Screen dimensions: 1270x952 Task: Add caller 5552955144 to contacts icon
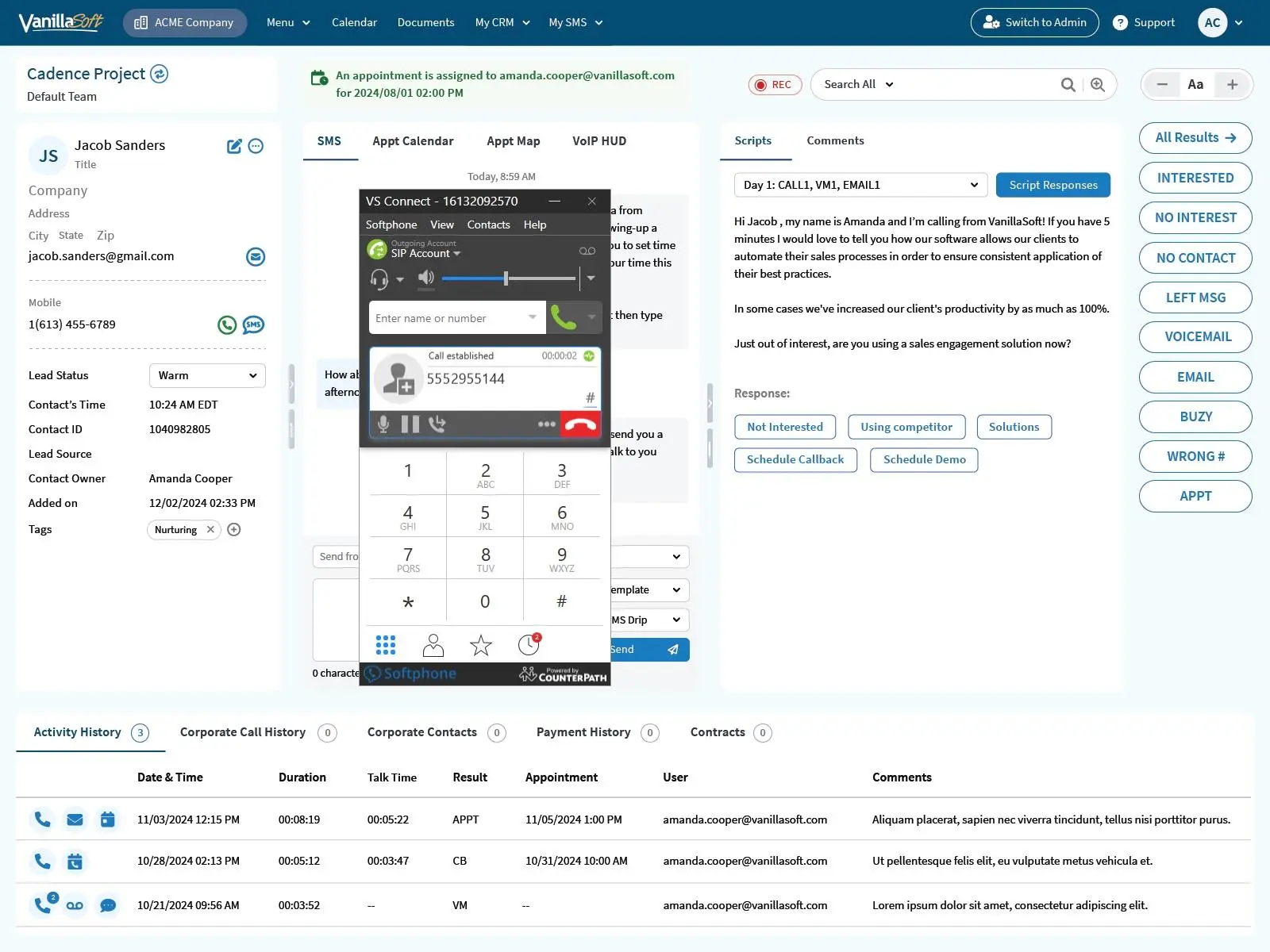point(398,378)
